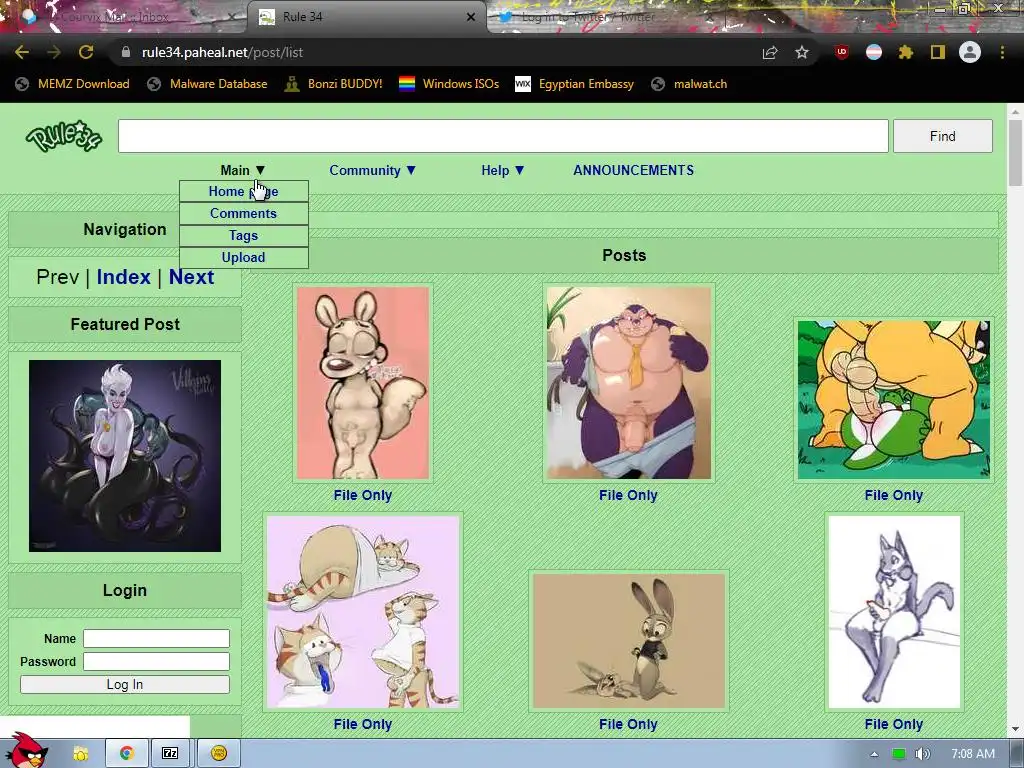The width and height of the screenshot is (1024, 768).
Task: Reload the page with the refresh icon
Action: point(86,52)
